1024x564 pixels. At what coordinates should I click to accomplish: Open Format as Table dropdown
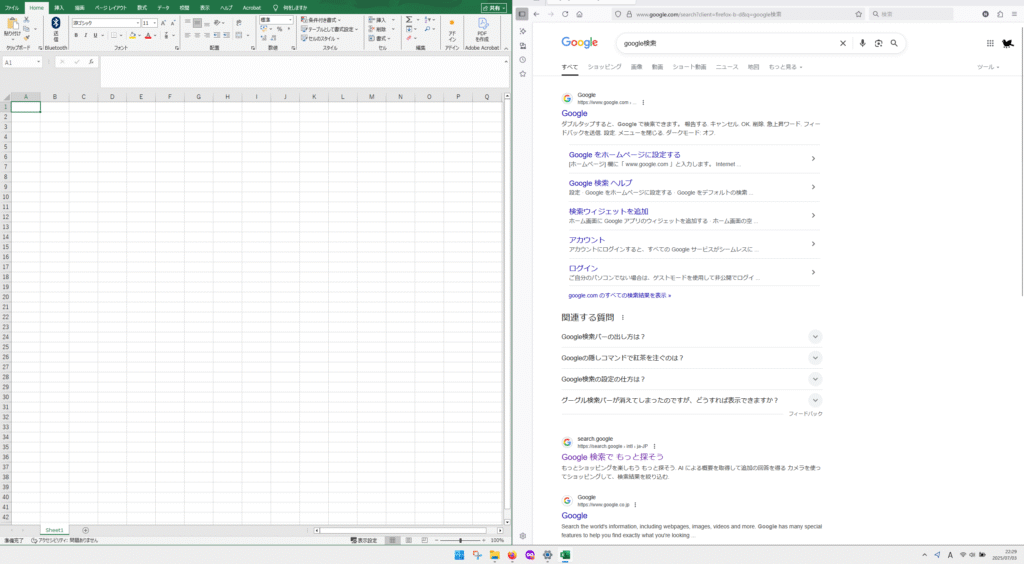click(329, 29)
